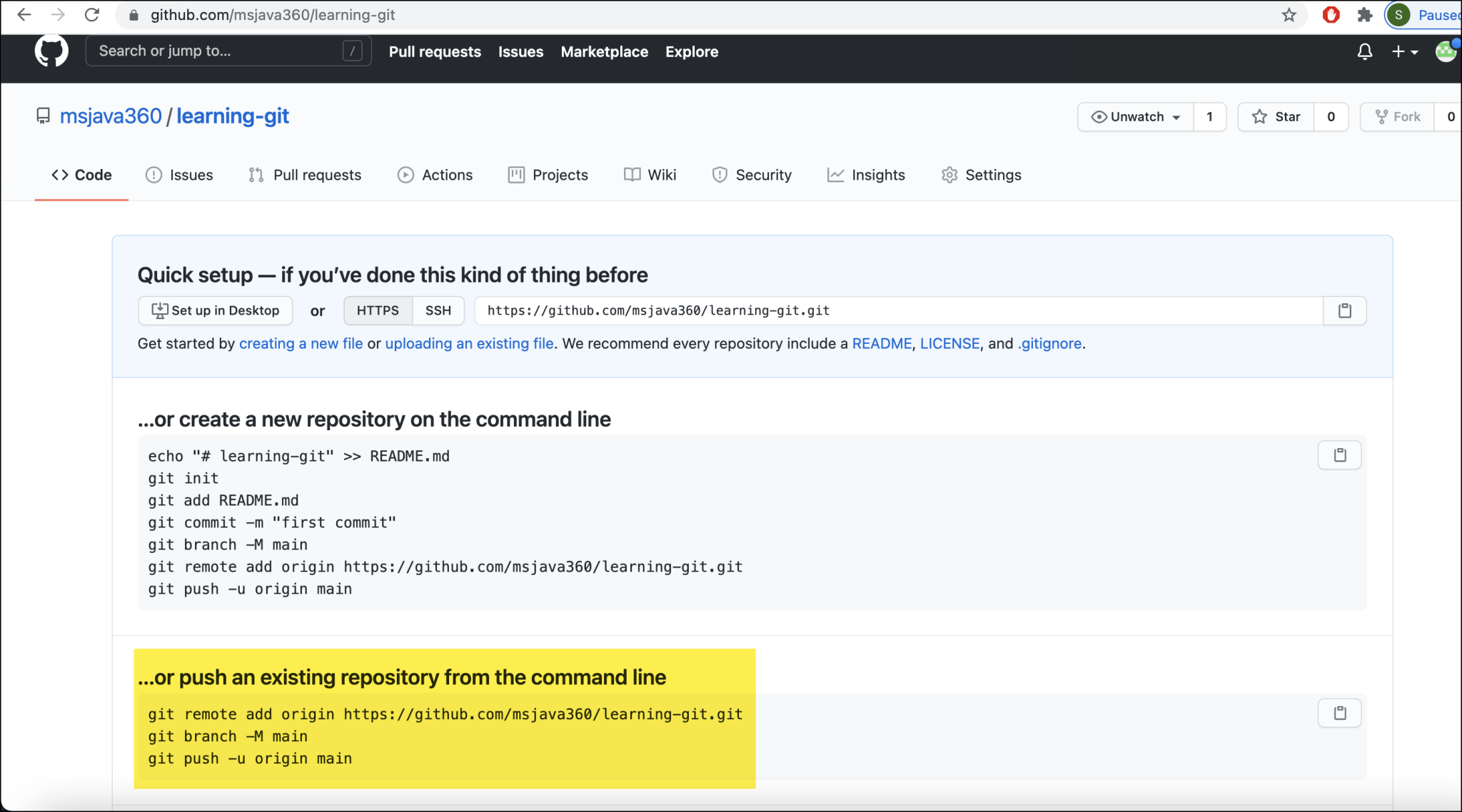Click Pull requests in top navigation

pos(435,51)
